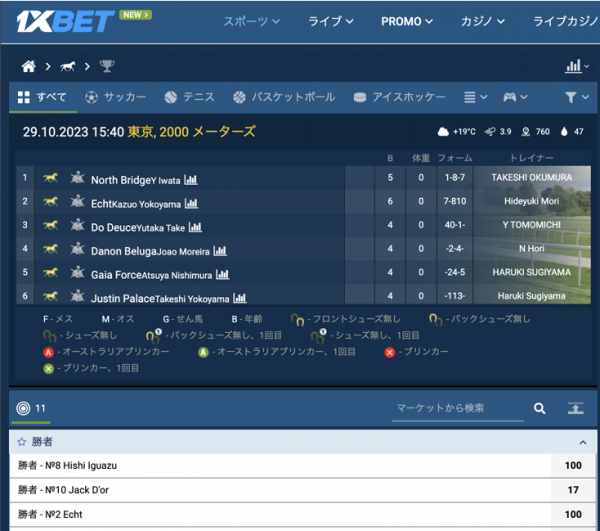Click Do Deuce's horse icon
The height and width of the screenshot is (531, 600).
50,225
